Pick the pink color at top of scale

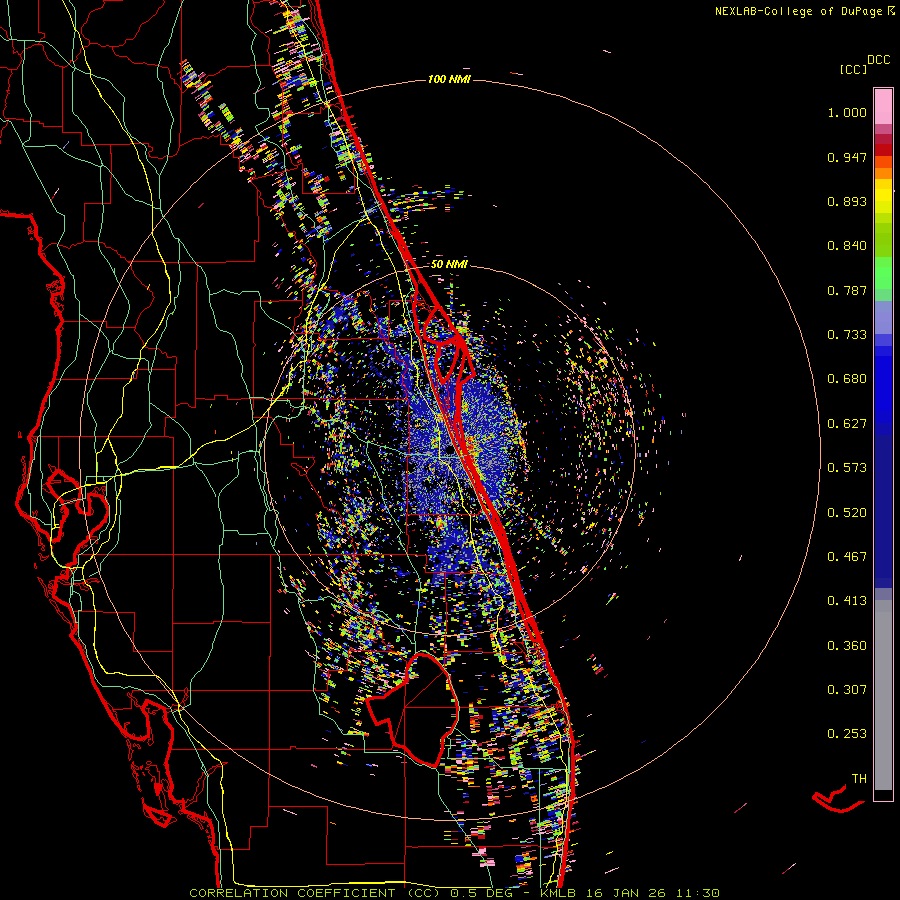click(x=883, y=106)
